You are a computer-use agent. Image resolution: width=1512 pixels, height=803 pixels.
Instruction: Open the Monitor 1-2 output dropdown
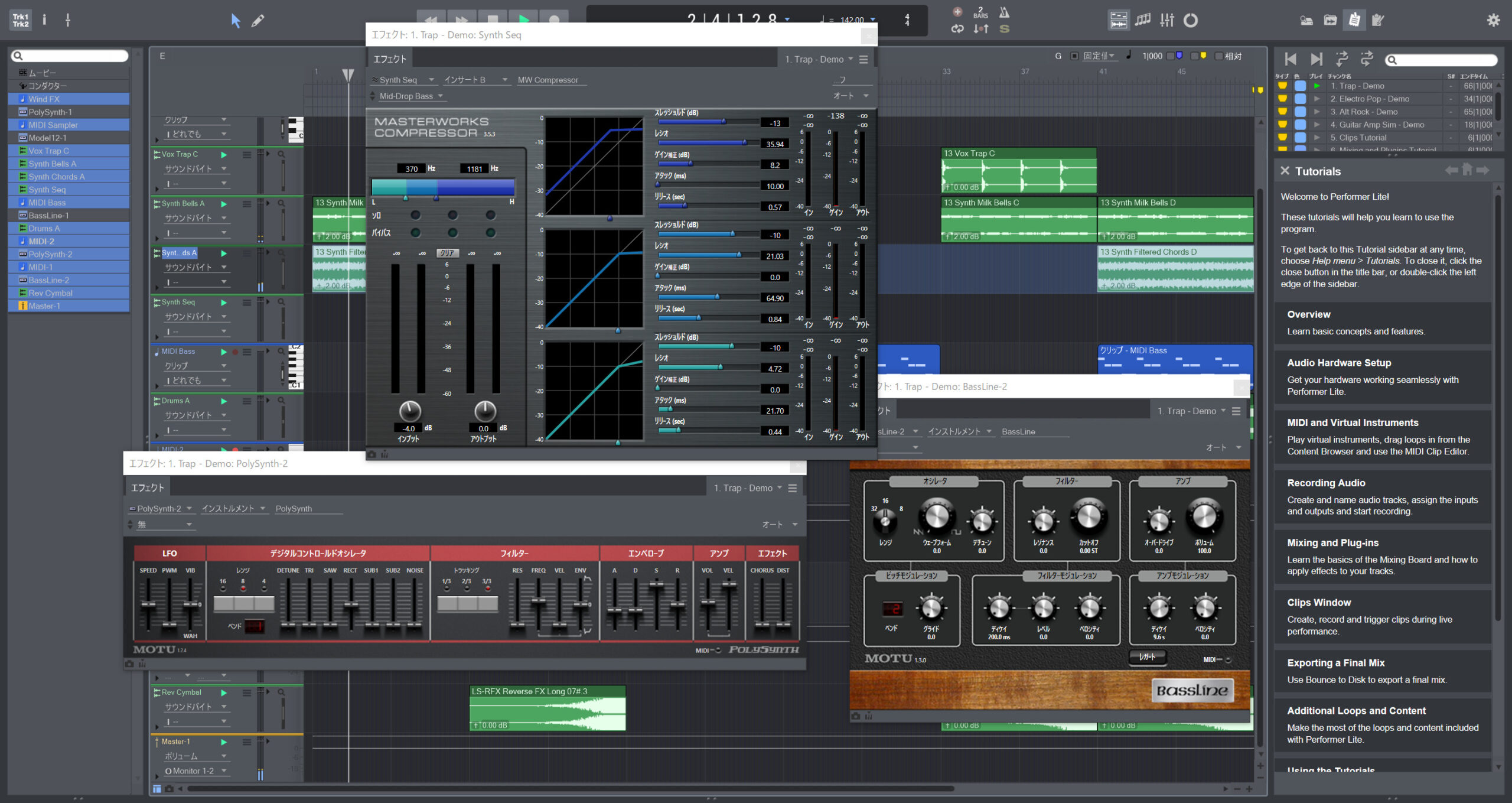pyautogui.click(x=195, y=771)
